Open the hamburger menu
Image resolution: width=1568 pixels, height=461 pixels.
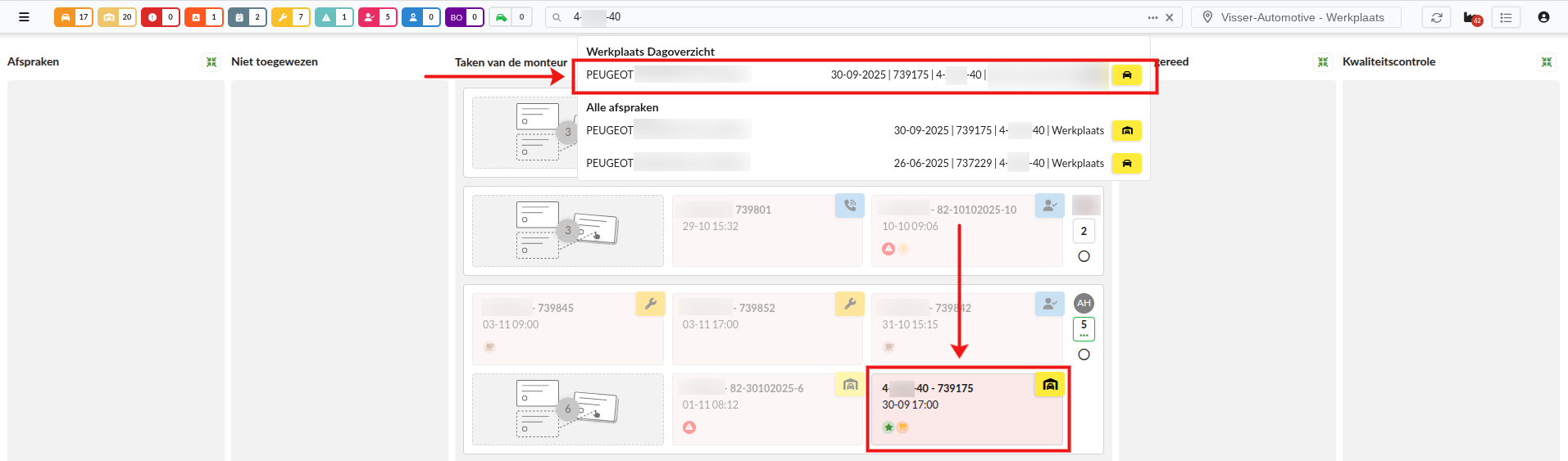click(24, 17)
